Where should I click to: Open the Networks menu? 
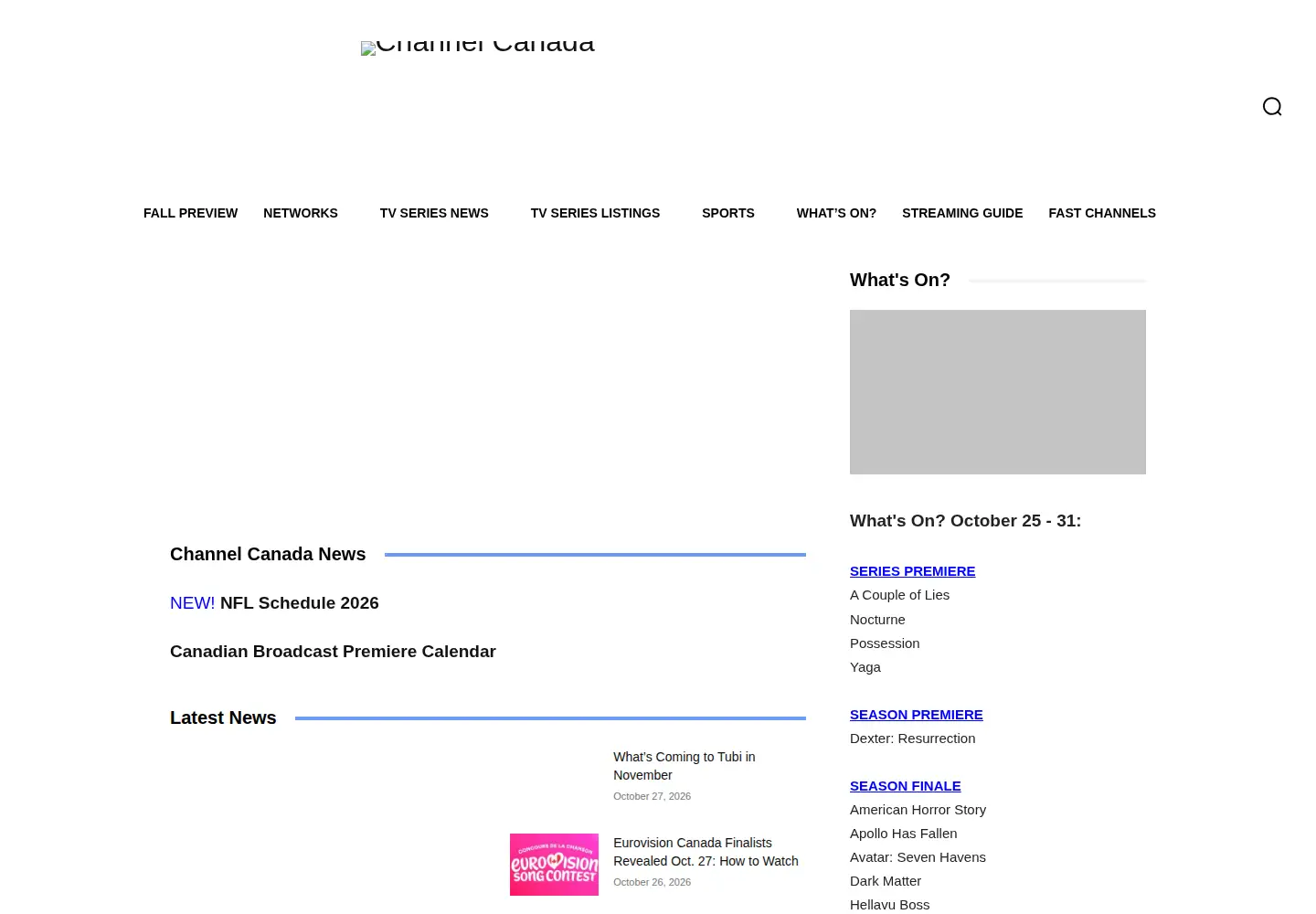click(x=301, y=213)
